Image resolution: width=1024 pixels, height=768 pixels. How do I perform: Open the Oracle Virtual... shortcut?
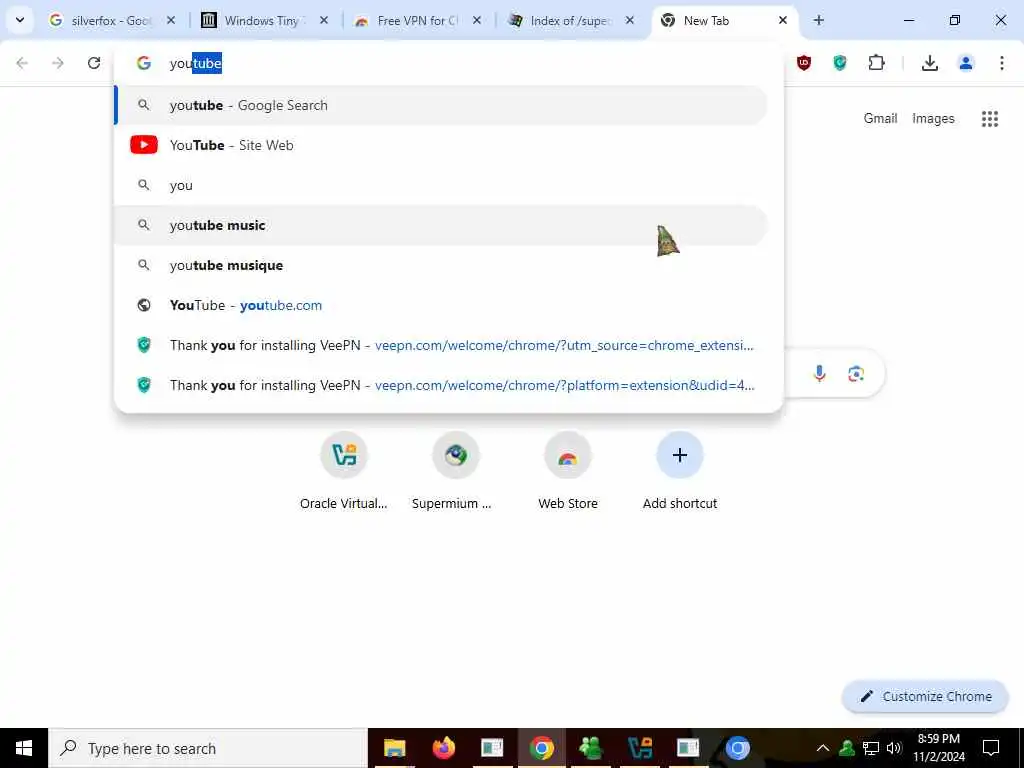click(x=344, y=472)
